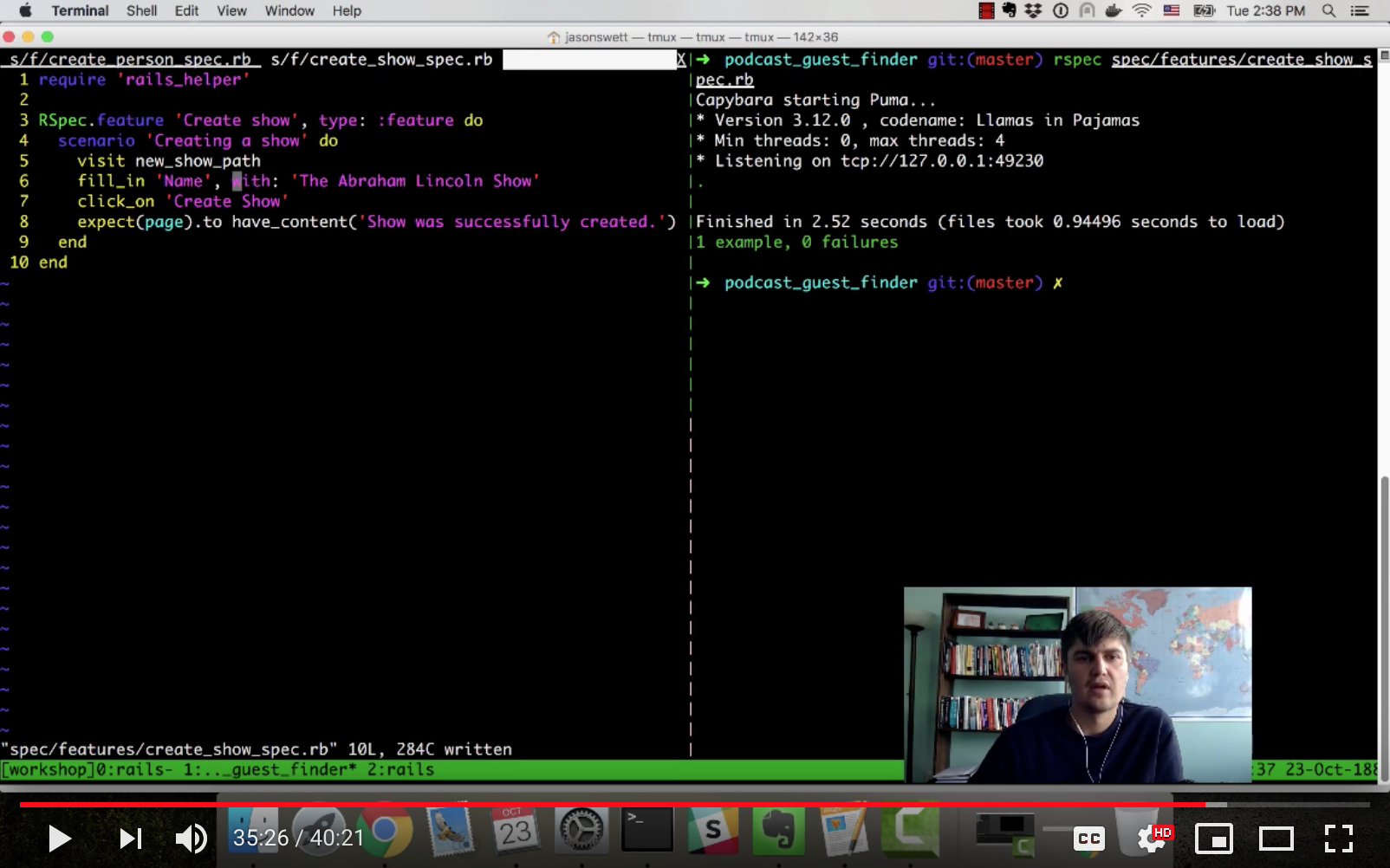Enable miniplayer mode

coord(1214,838)
